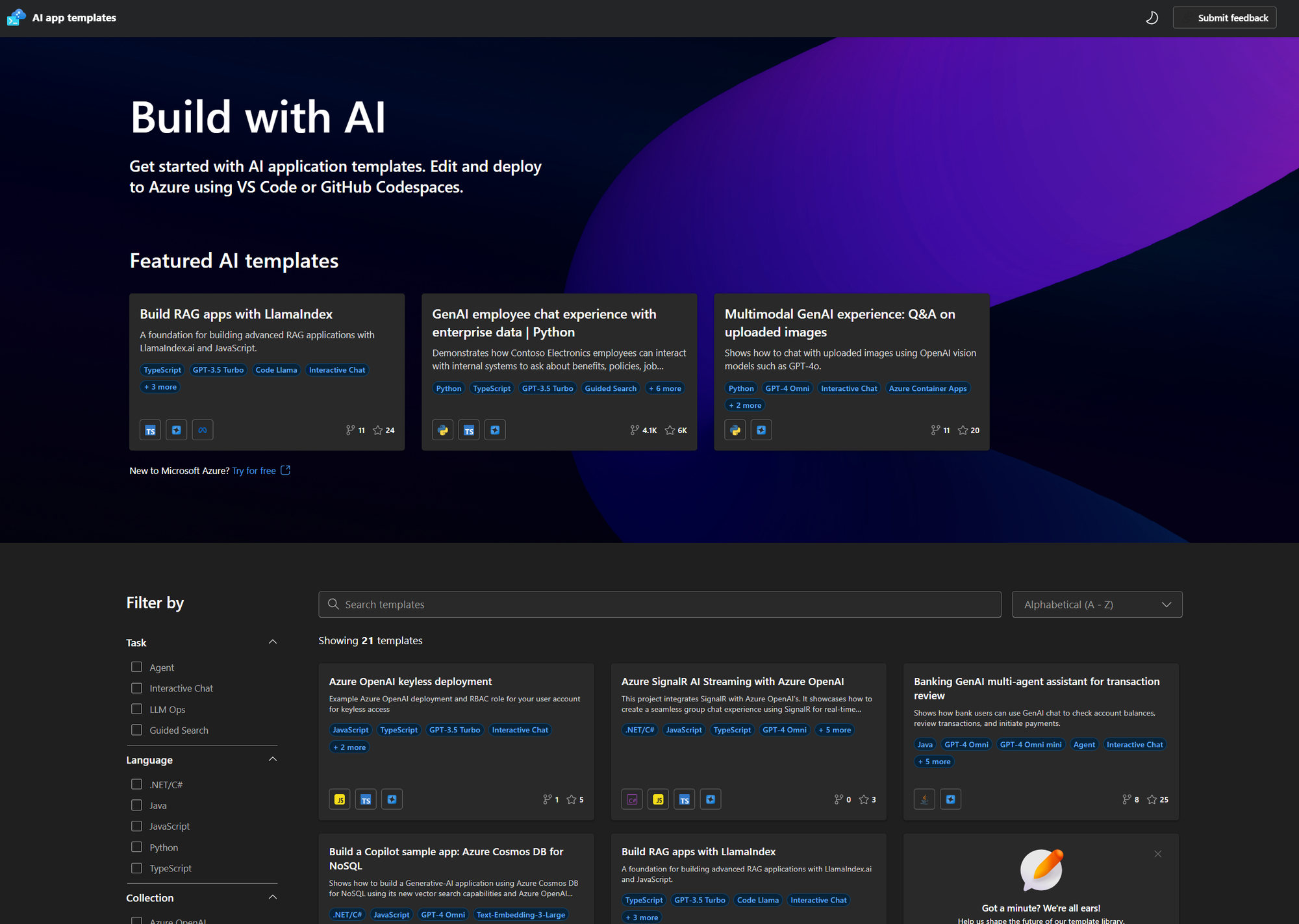Toggle dark mode moon icon
Image resolution: width=1299 pixels, height=924 pixels.
(1152, 18)
